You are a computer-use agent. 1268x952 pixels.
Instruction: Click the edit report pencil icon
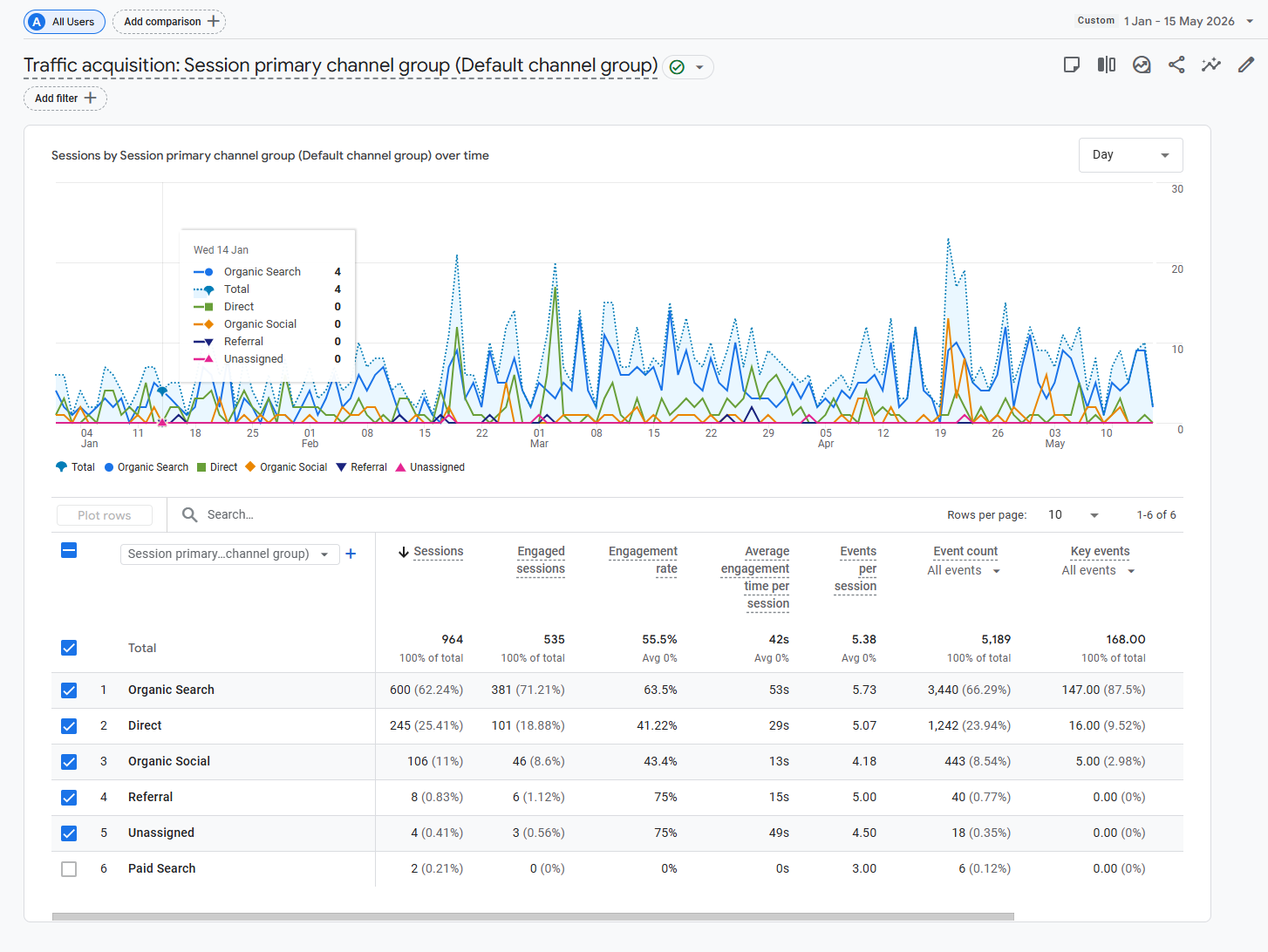point(1246,65)
